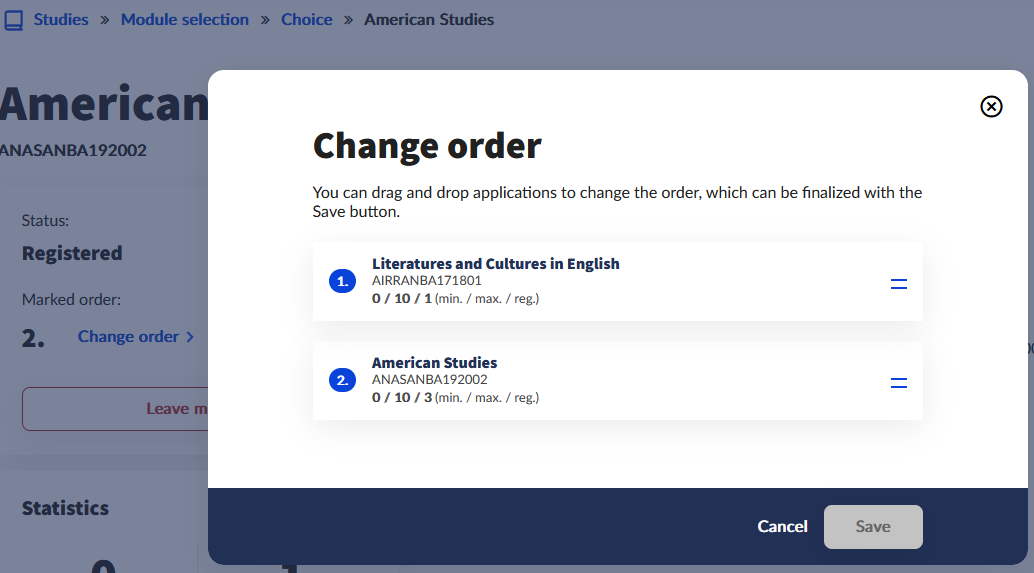Open the Change order link
This screenshot has width=1034, height=573.
(x=128, y=337)
